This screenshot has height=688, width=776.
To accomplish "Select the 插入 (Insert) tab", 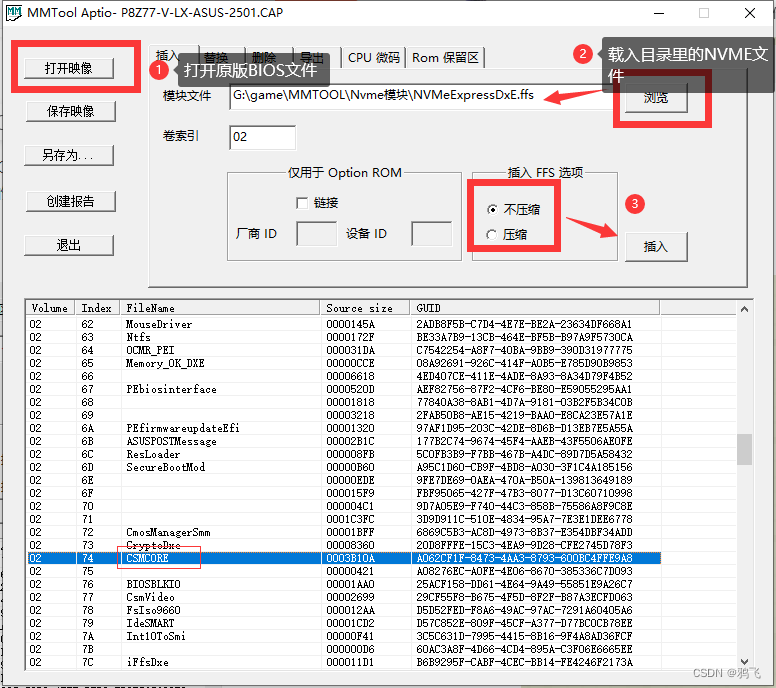I will point(173,55).
